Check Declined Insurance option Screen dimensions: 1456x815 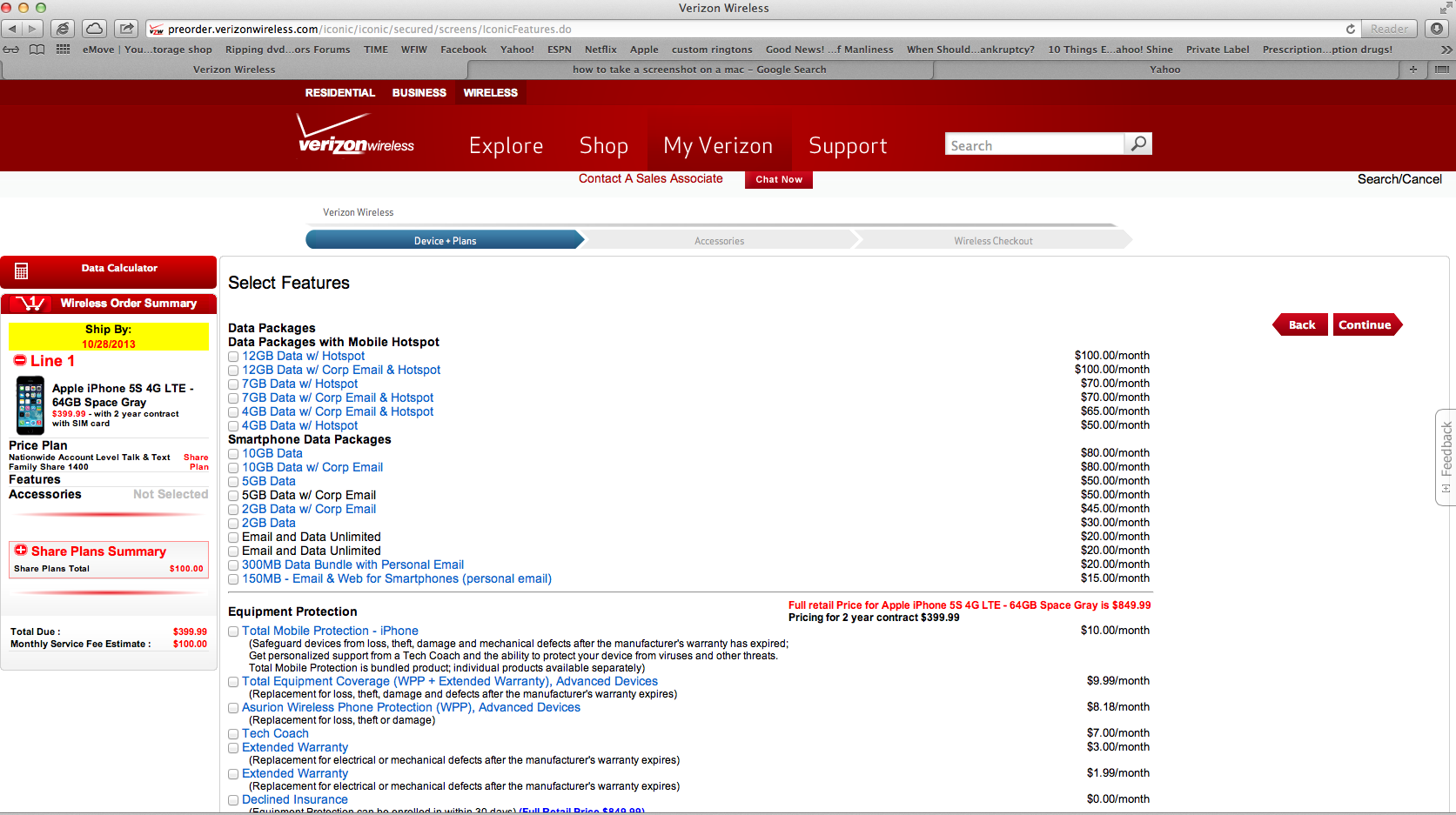point(233,800)
